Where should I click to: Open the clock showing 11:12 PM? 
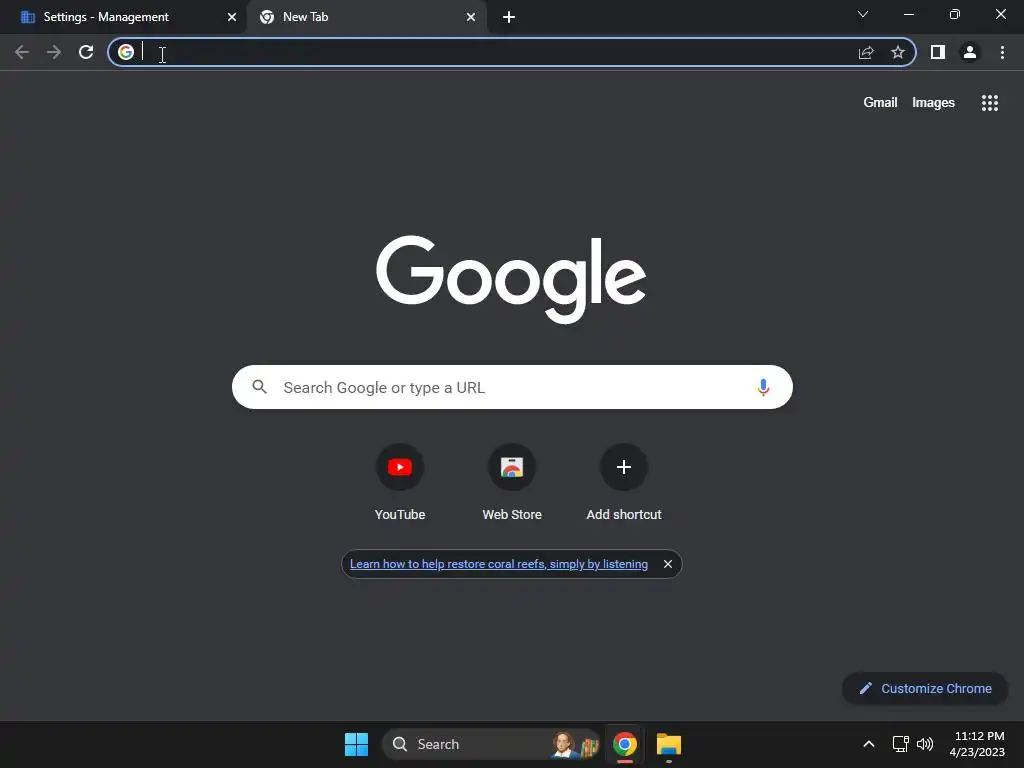977,744
